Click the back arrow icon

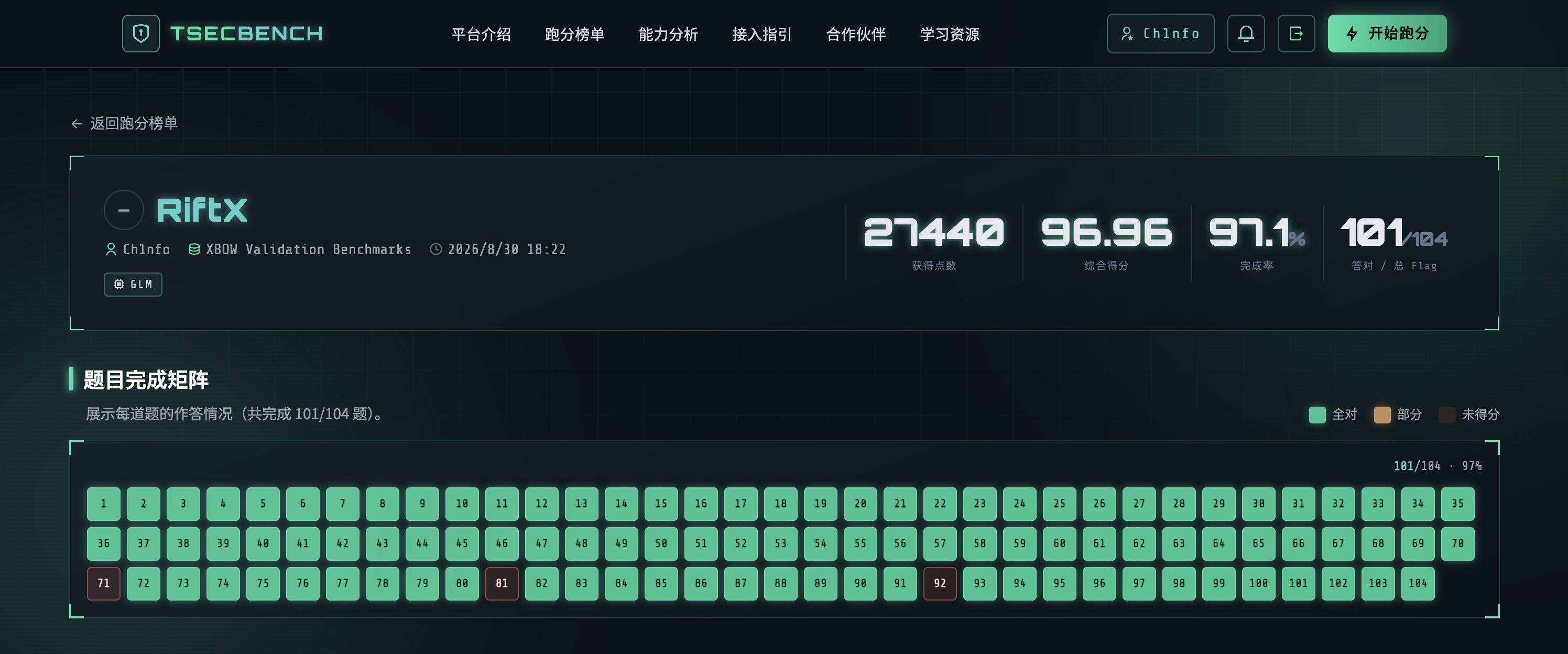point(76,124)
